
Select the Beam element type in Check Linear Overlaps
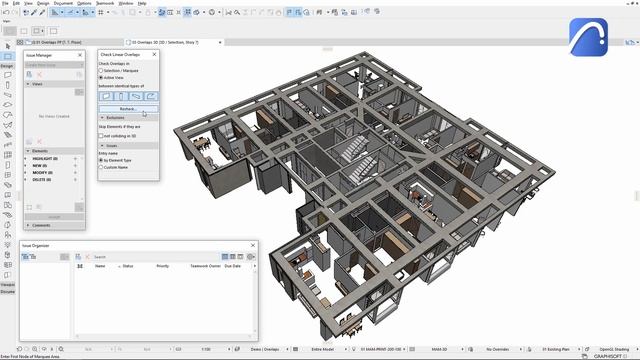coord(136,96)
